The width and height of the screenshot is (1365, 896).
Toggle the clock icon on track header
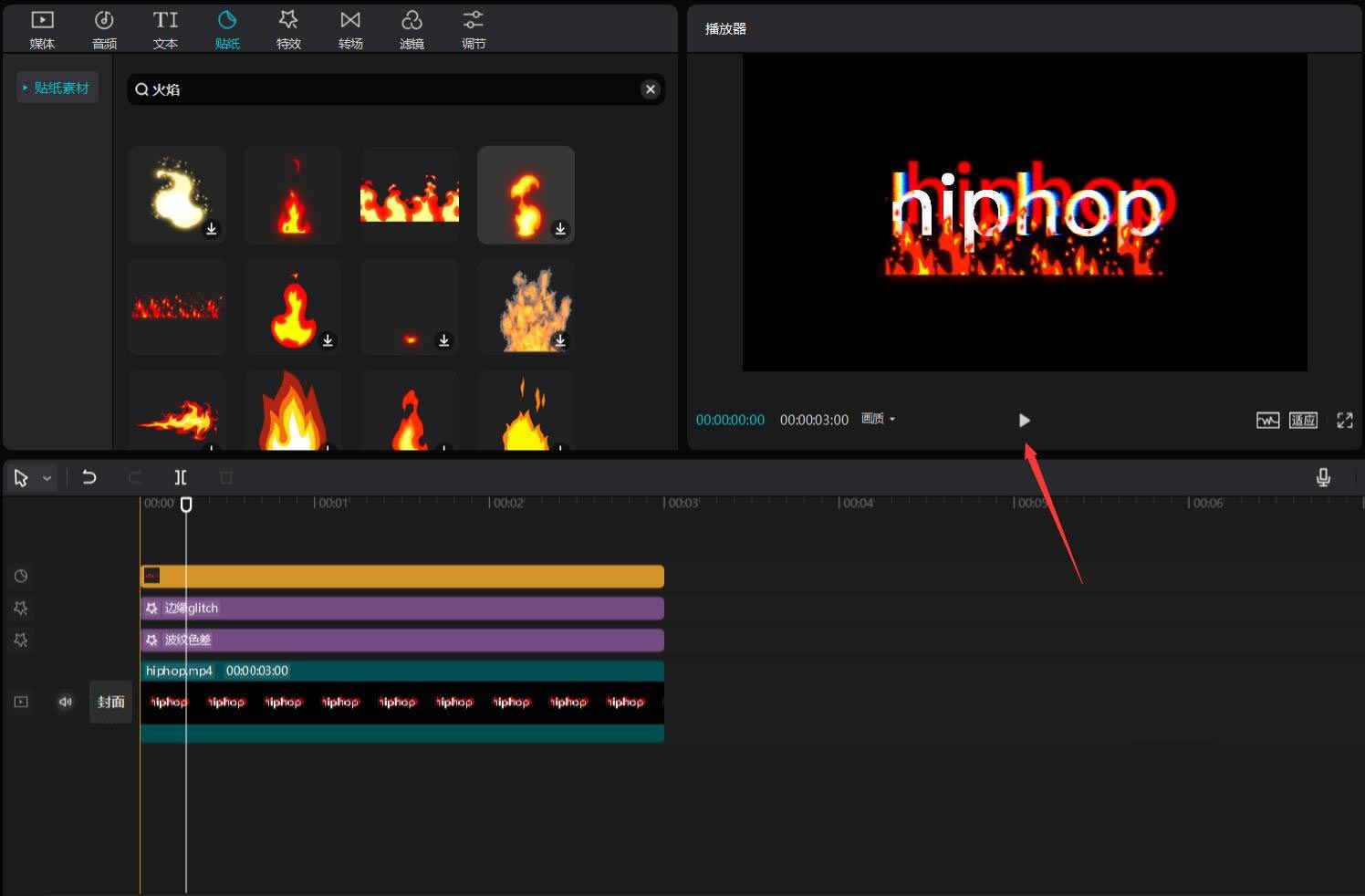click(x=20, y=576)
